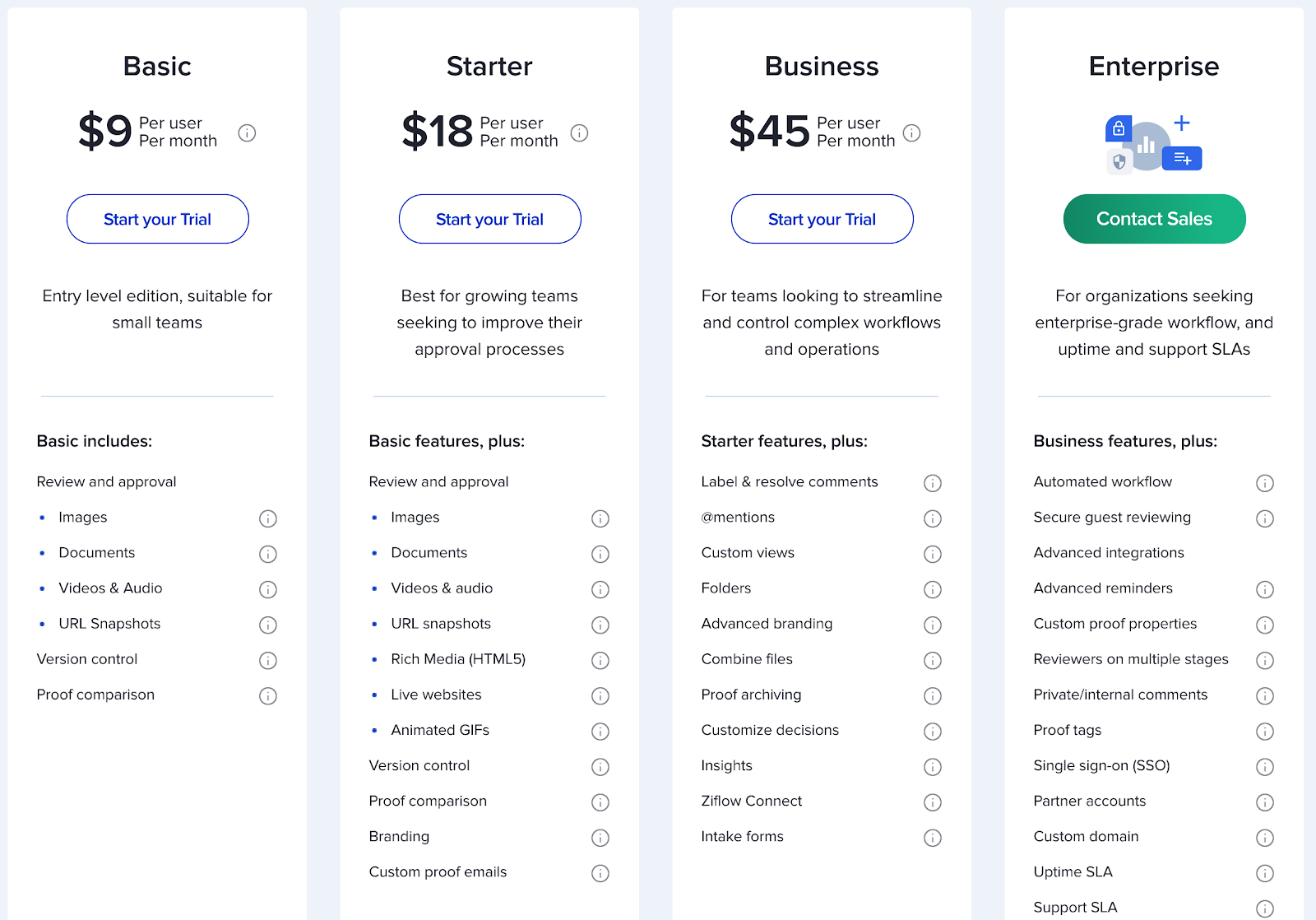Viewport: 1316px width, 920px height.
Task: Start your Trial for Business plan
Action: click(x=822, y=219)
